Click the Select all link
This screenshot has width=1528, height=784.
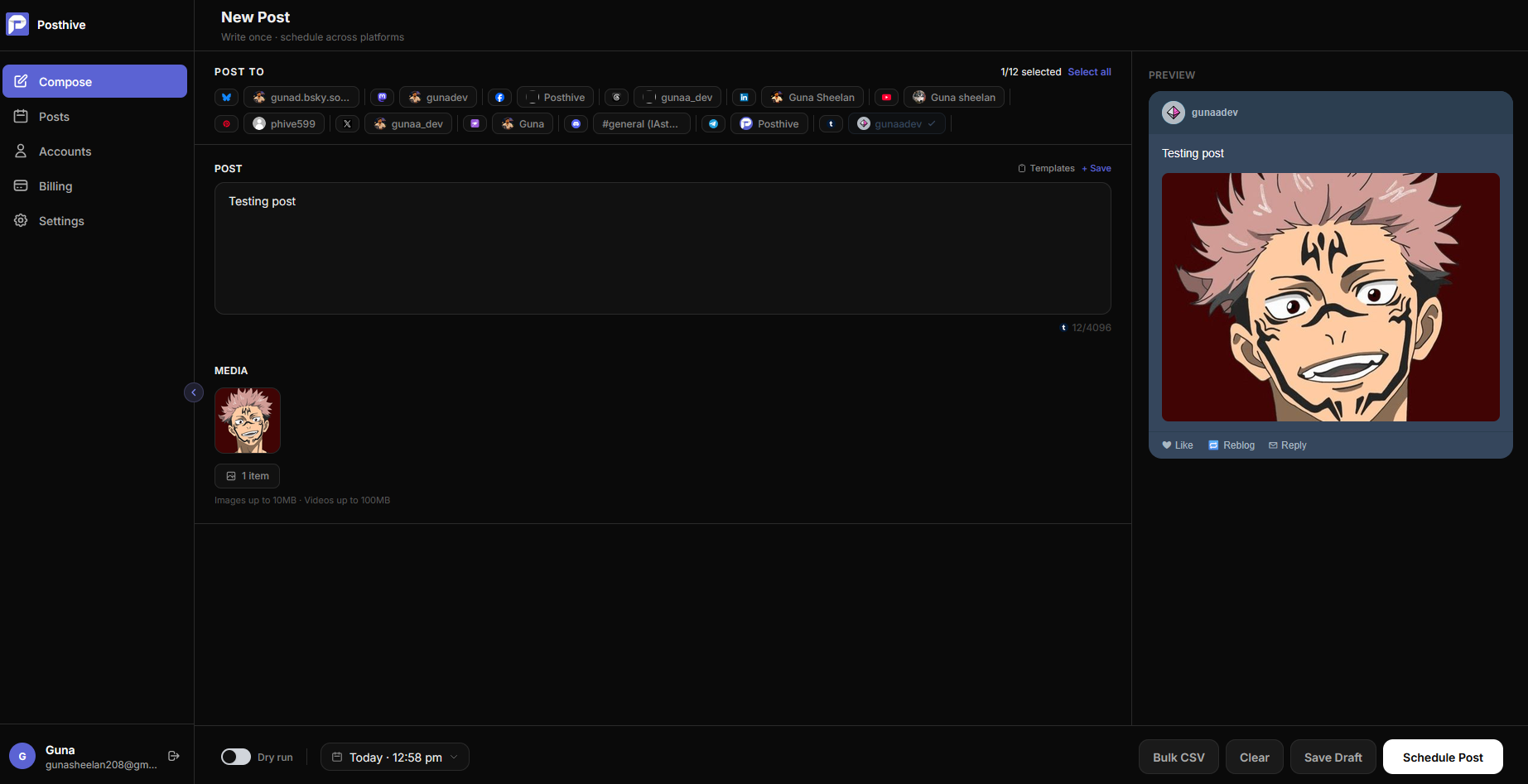tap(1090, 72)
